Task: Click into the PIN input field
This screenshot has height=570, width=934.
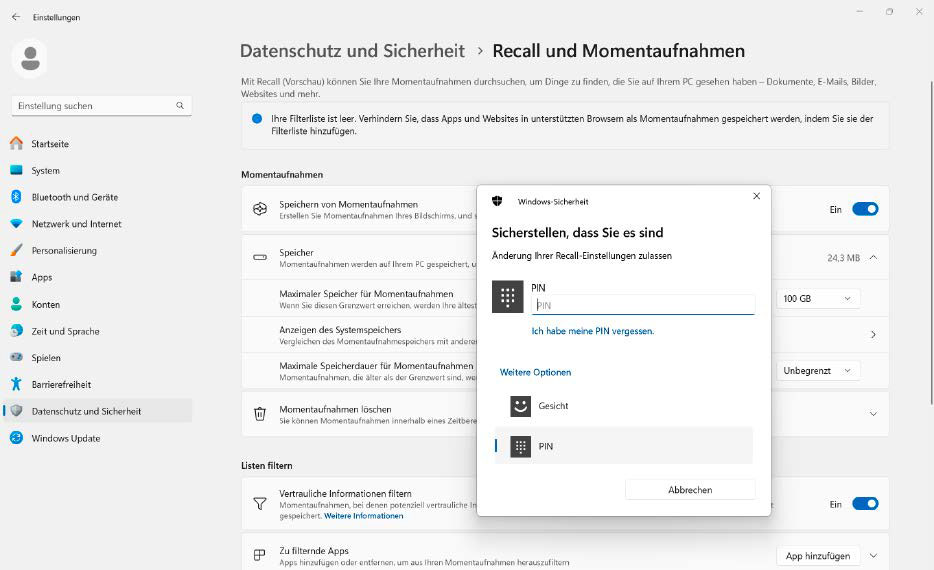Action: click(x=643, y=305)
